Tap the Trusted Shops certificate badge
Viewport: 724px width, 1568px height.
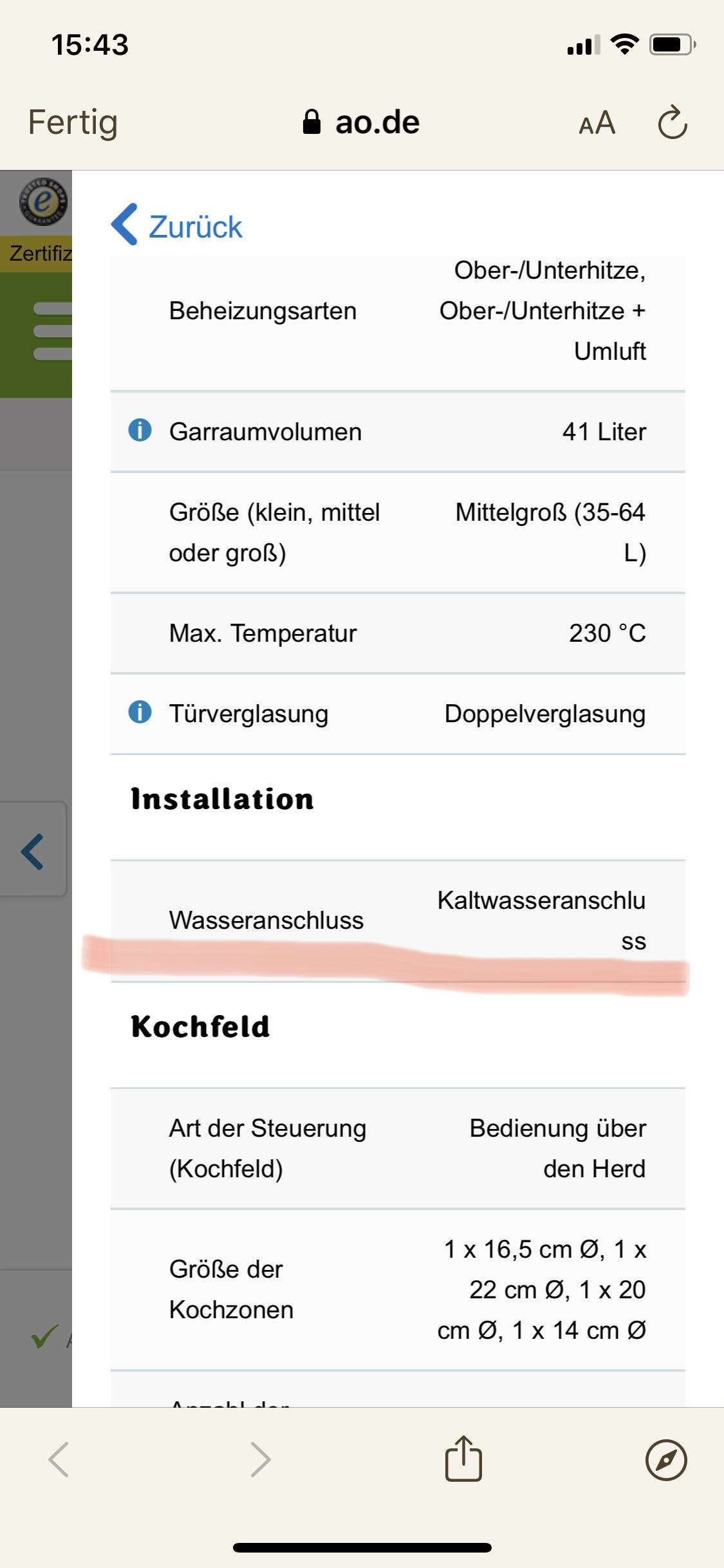point(42,201)
